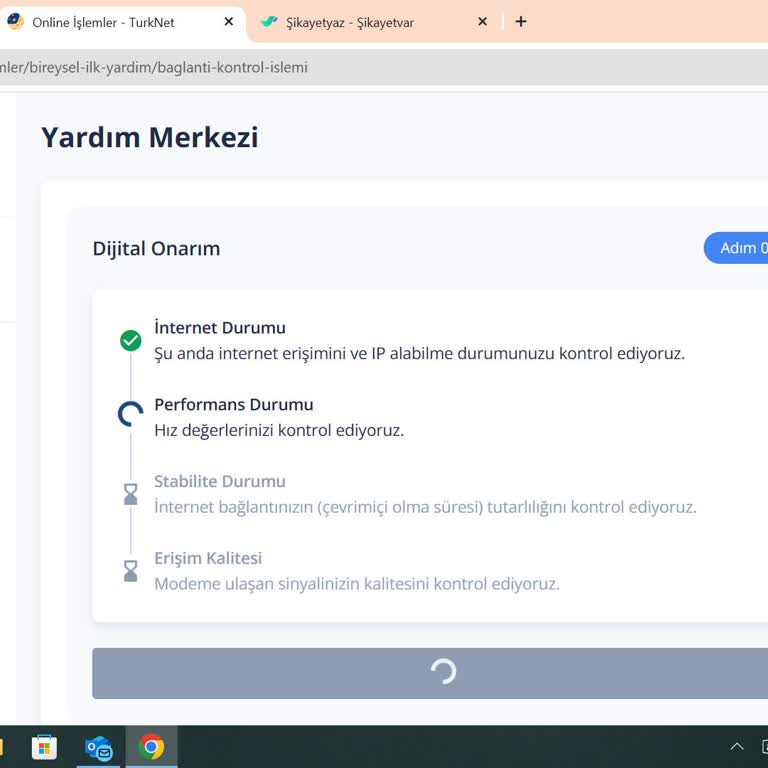Click the 'Dijital Onarım' title
Viewport: 768px width, 768px height.
[156, 249]
